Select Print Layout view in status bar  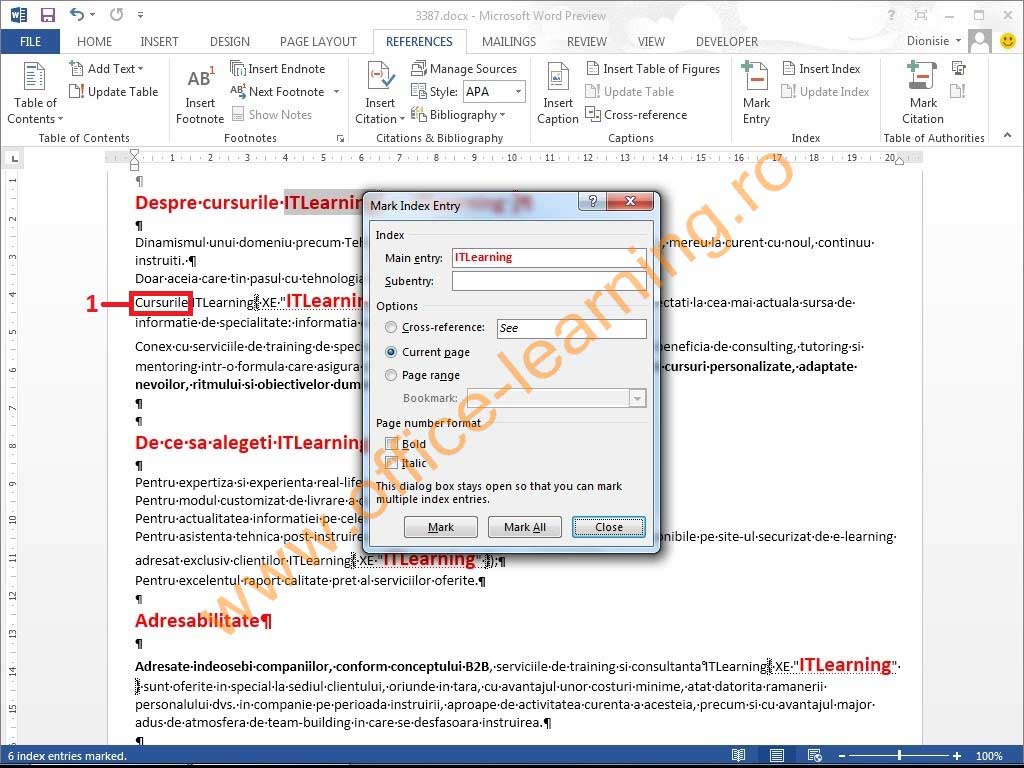(776, 756)
